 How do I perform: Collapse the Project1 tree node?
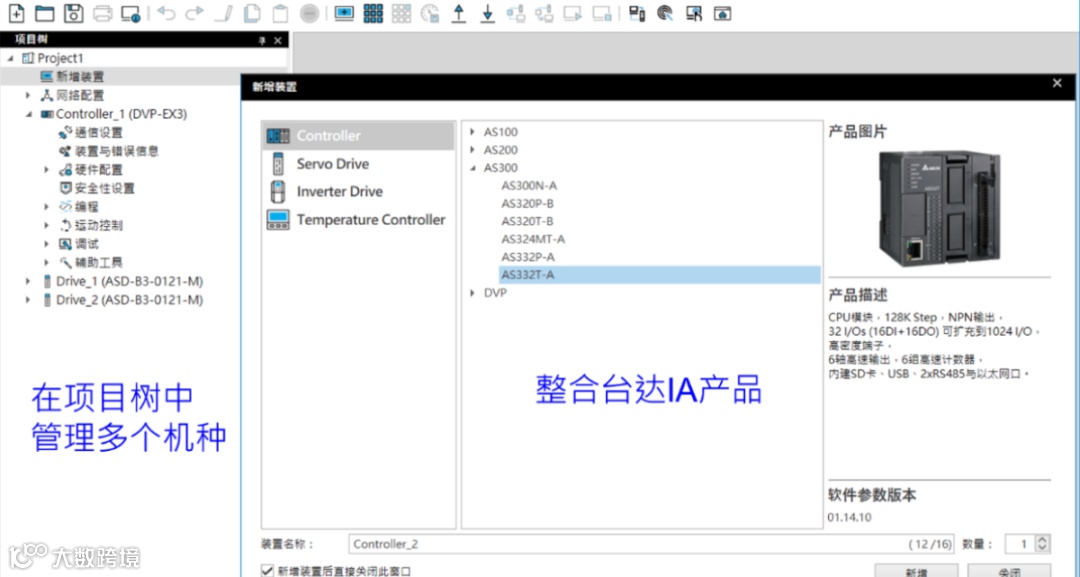[x=10, y=59]
